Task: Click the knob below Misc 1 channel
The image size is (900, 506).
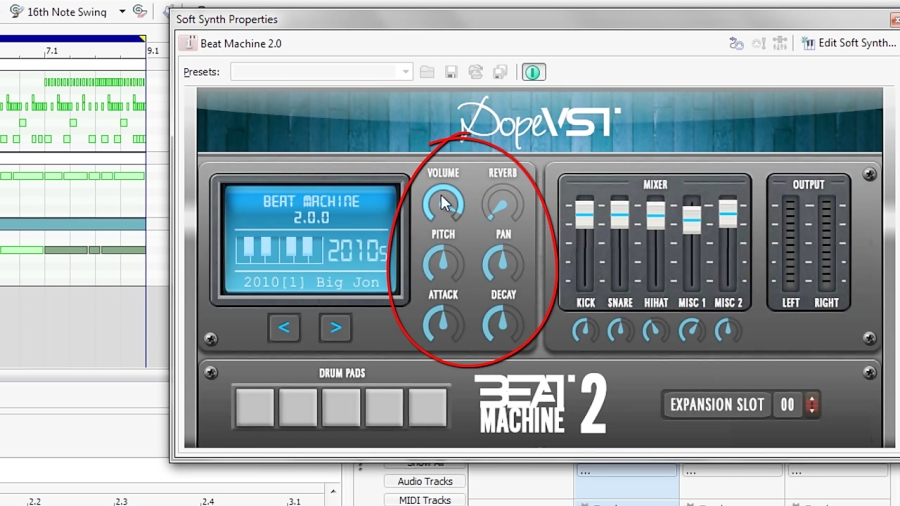Action: click(692, 331)
